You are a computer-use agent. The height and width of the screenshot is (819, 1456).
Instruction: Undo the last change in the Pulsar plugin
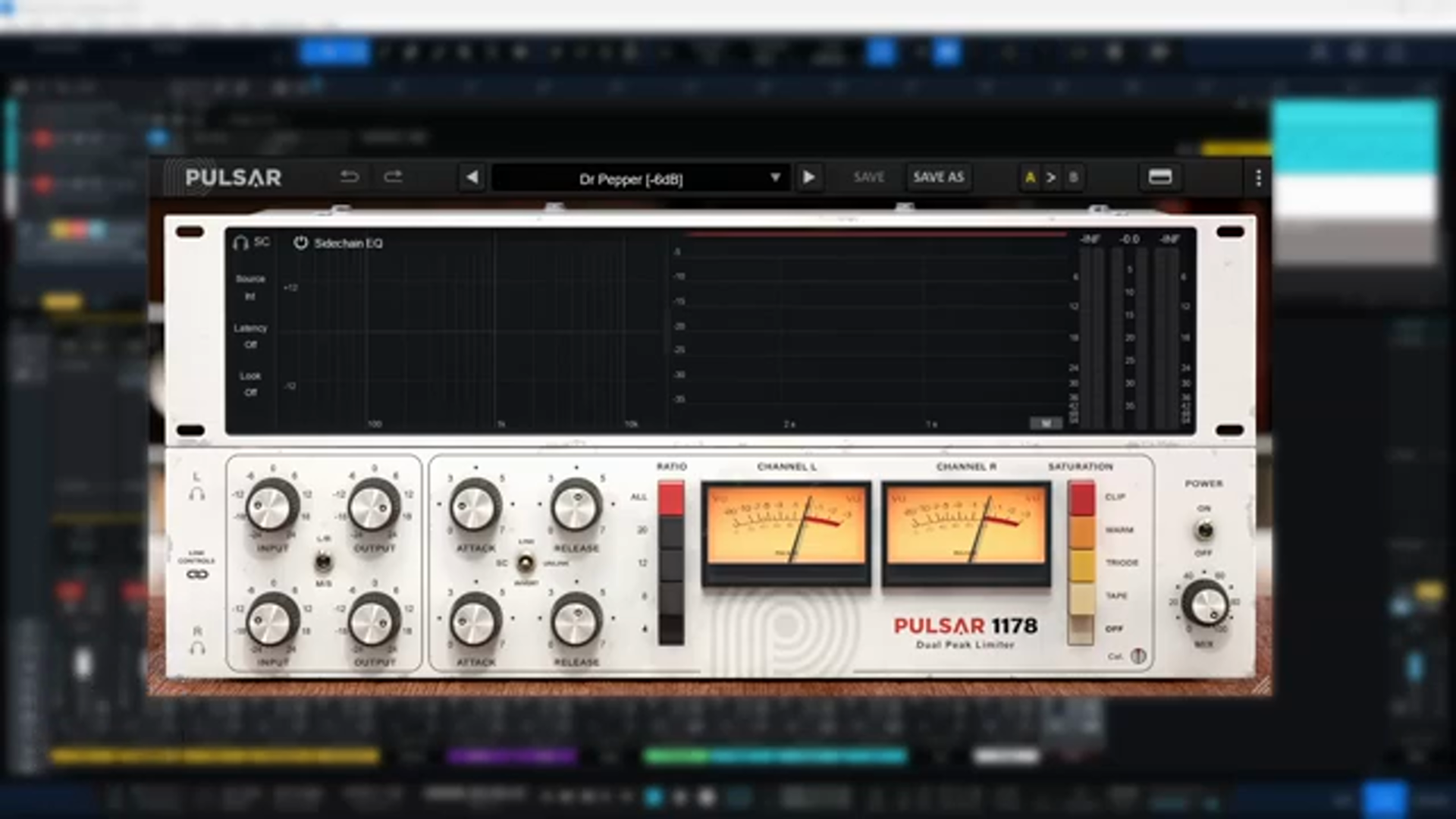pyautogui.click(x=350, y=177)
